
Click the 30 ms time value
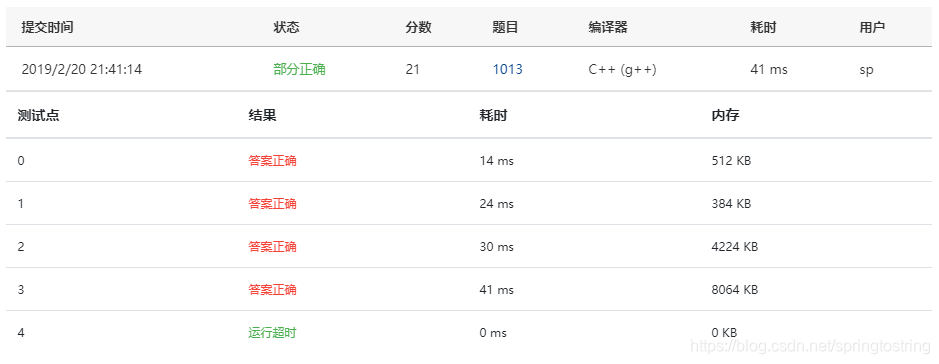(496, 247)
